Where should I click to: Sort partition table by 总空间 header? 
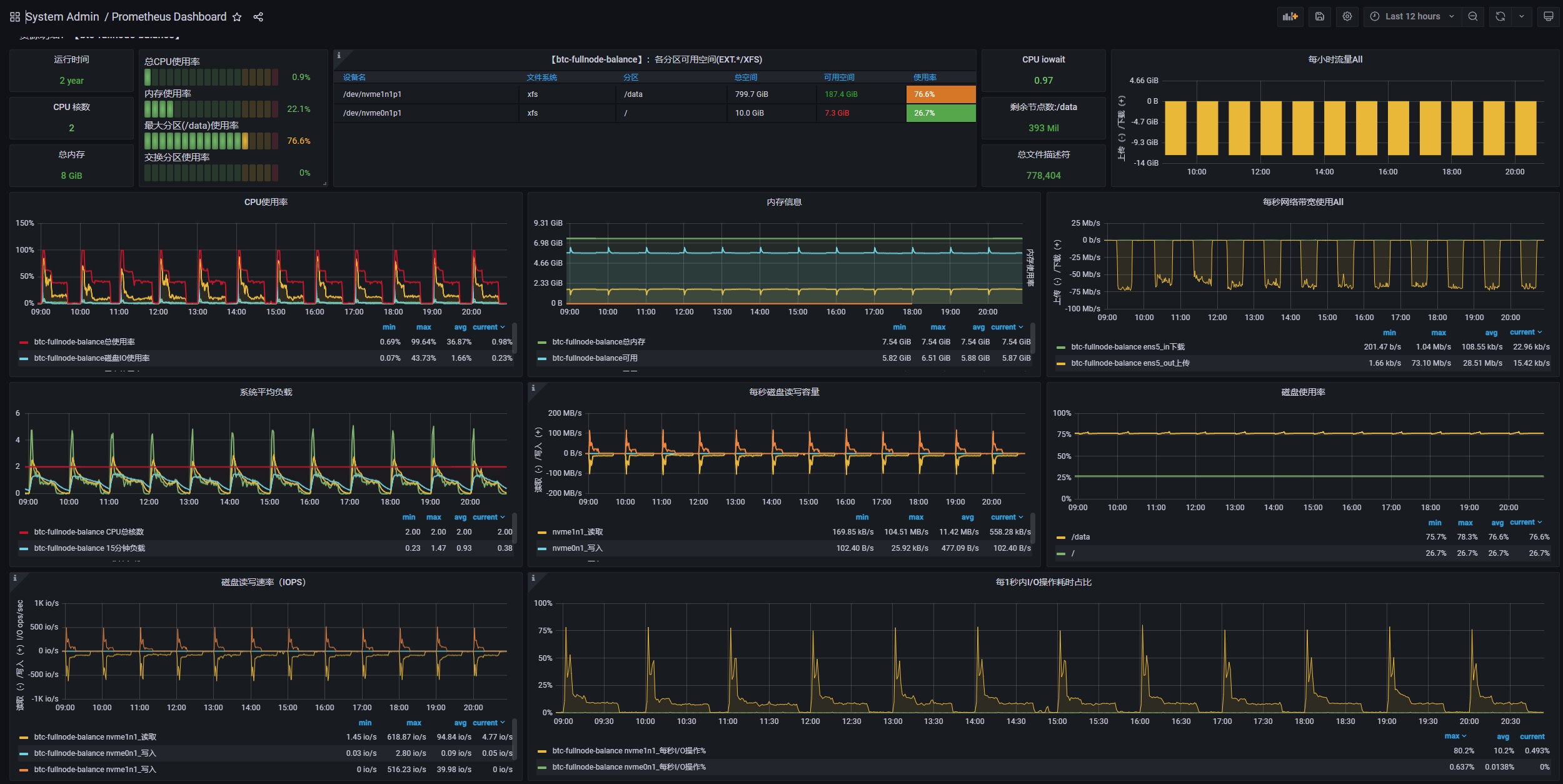[745, 78]
